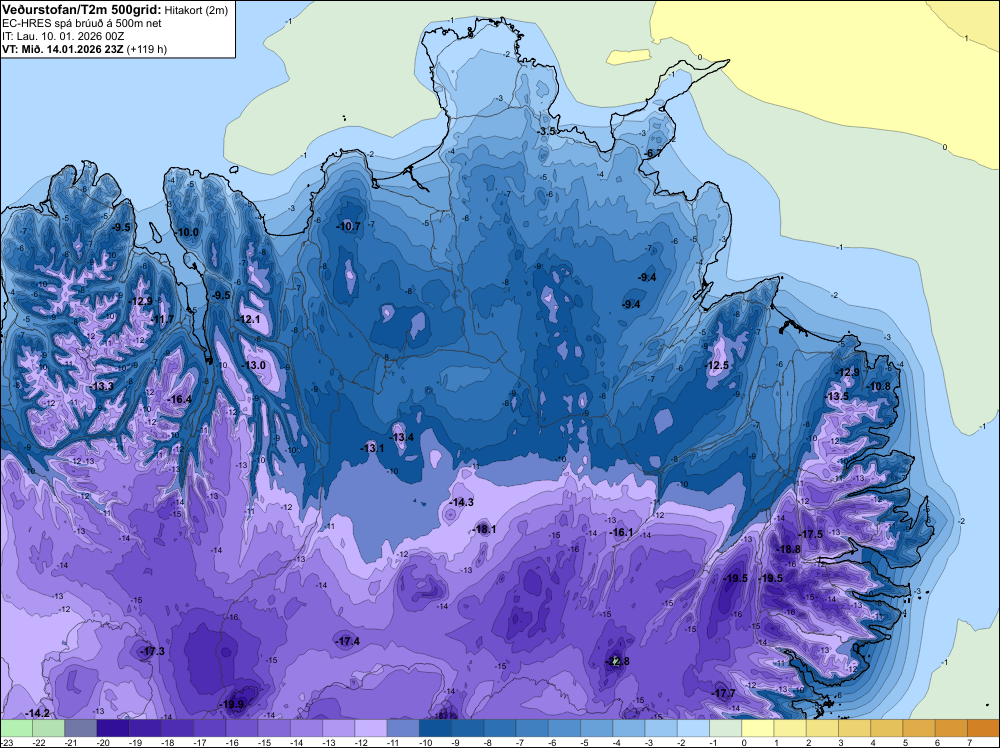Click the -21 gray-blue legend swatch
This screenshot has width=1000, height=748.
(80, 728)
